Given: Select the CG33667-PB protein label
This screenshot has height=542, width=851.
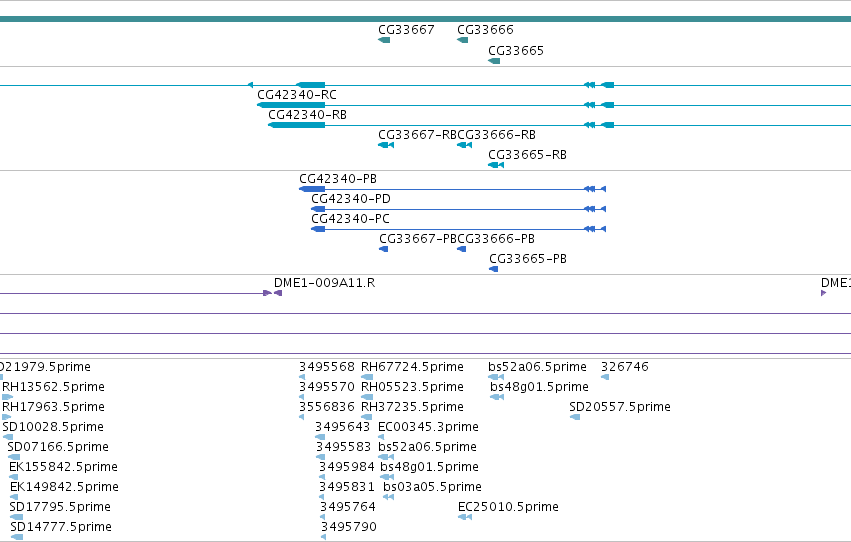Looking at the screenshot, I should coord(418,239).
